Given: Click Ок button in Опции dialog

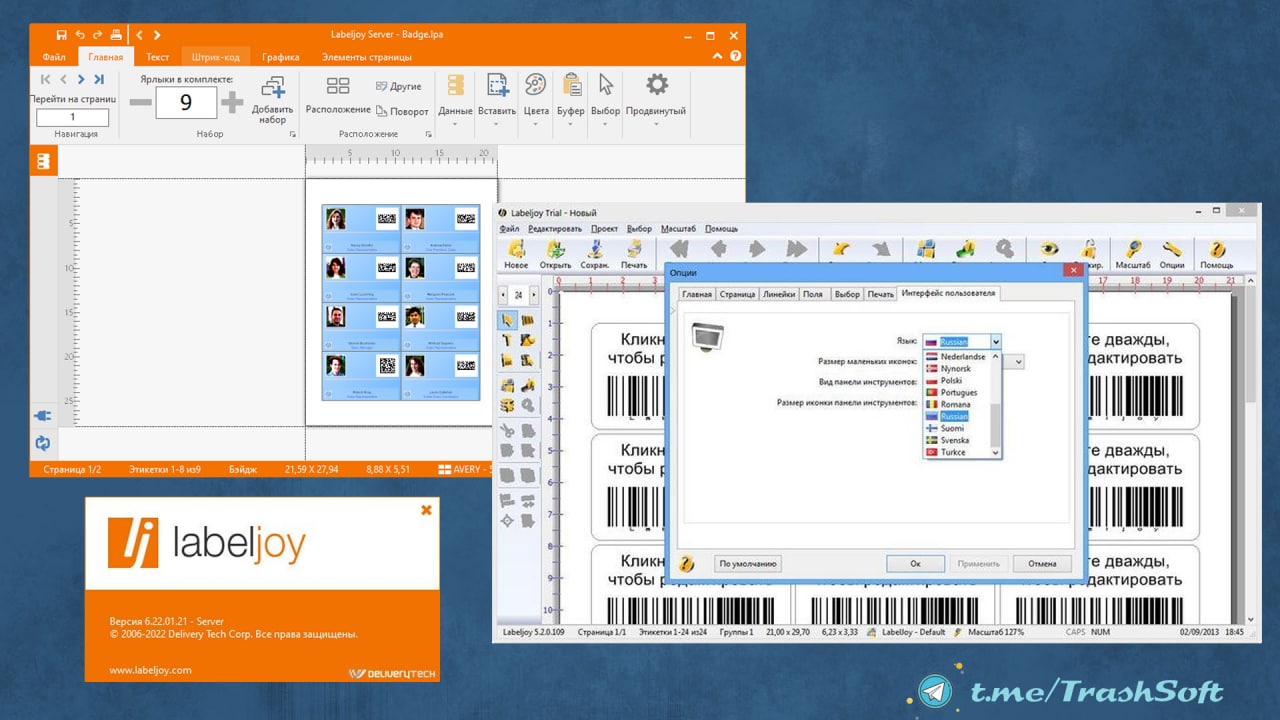Looking at the screenshot, I should (915, 564).
